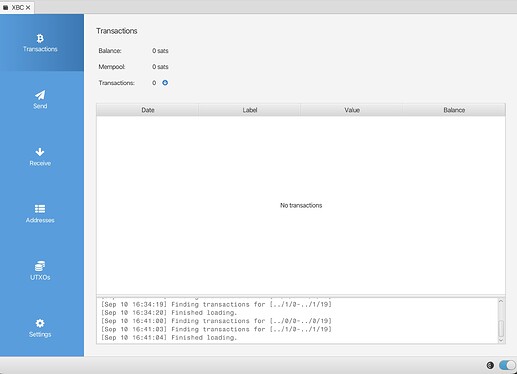Sort transactions by Value column
The height and width of the screenshot is (374, 517).
pyautogui.click(x=352, y=110)
